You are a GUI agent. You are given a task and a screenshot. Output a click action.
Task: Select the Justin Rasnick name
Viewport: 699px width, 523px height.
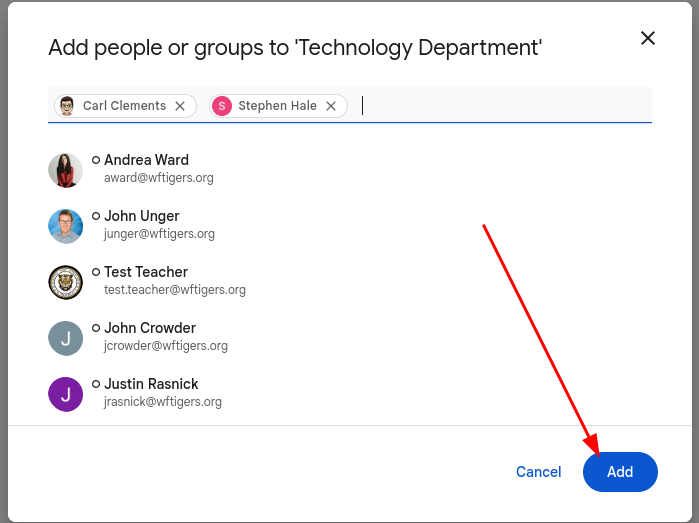point(151,384)
